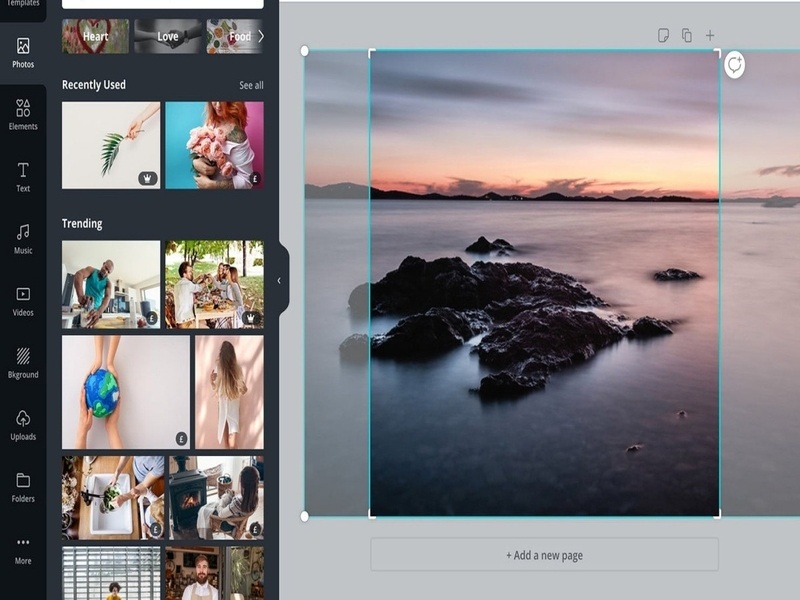Click the duplicate page icon

[687, 35]
